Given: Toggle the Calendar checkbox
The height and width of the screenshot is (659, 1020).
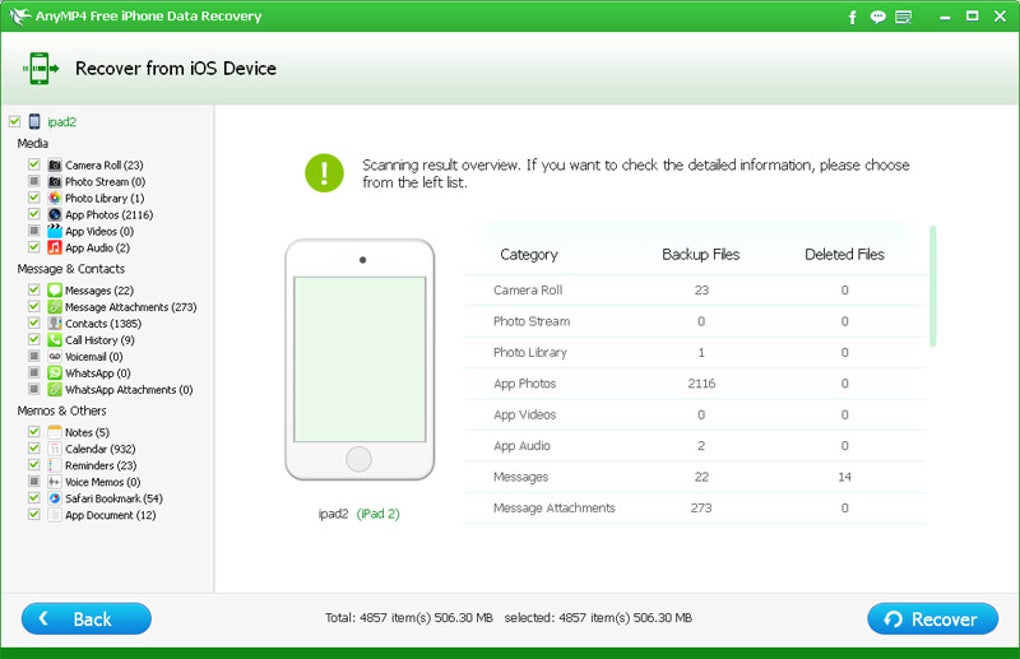Looking at the screenshot, I should click(34, 448).
